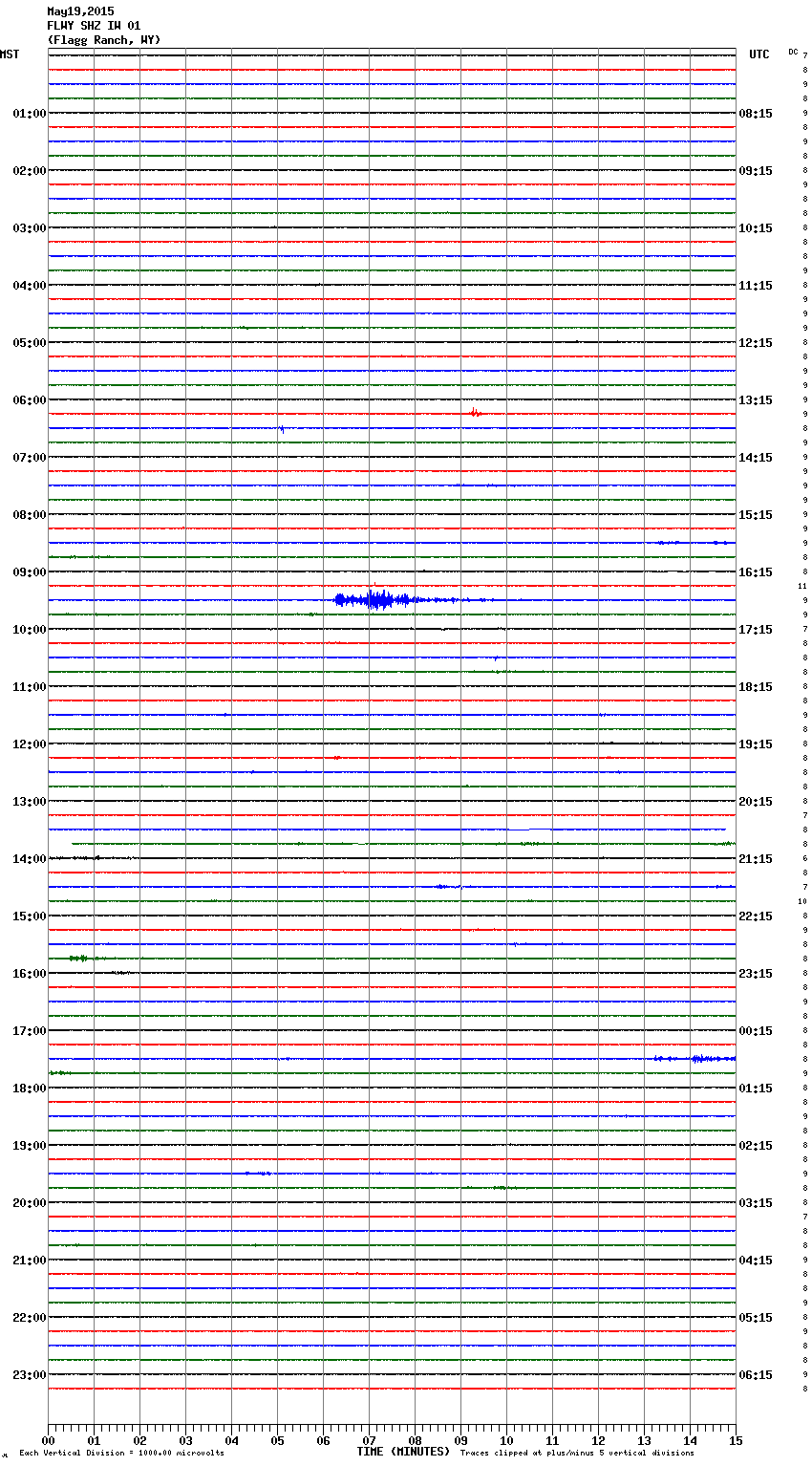Screen dimensions: 812x1466
Task: Click minute 15 on the bottom axis
Action: click(736, 1440)
